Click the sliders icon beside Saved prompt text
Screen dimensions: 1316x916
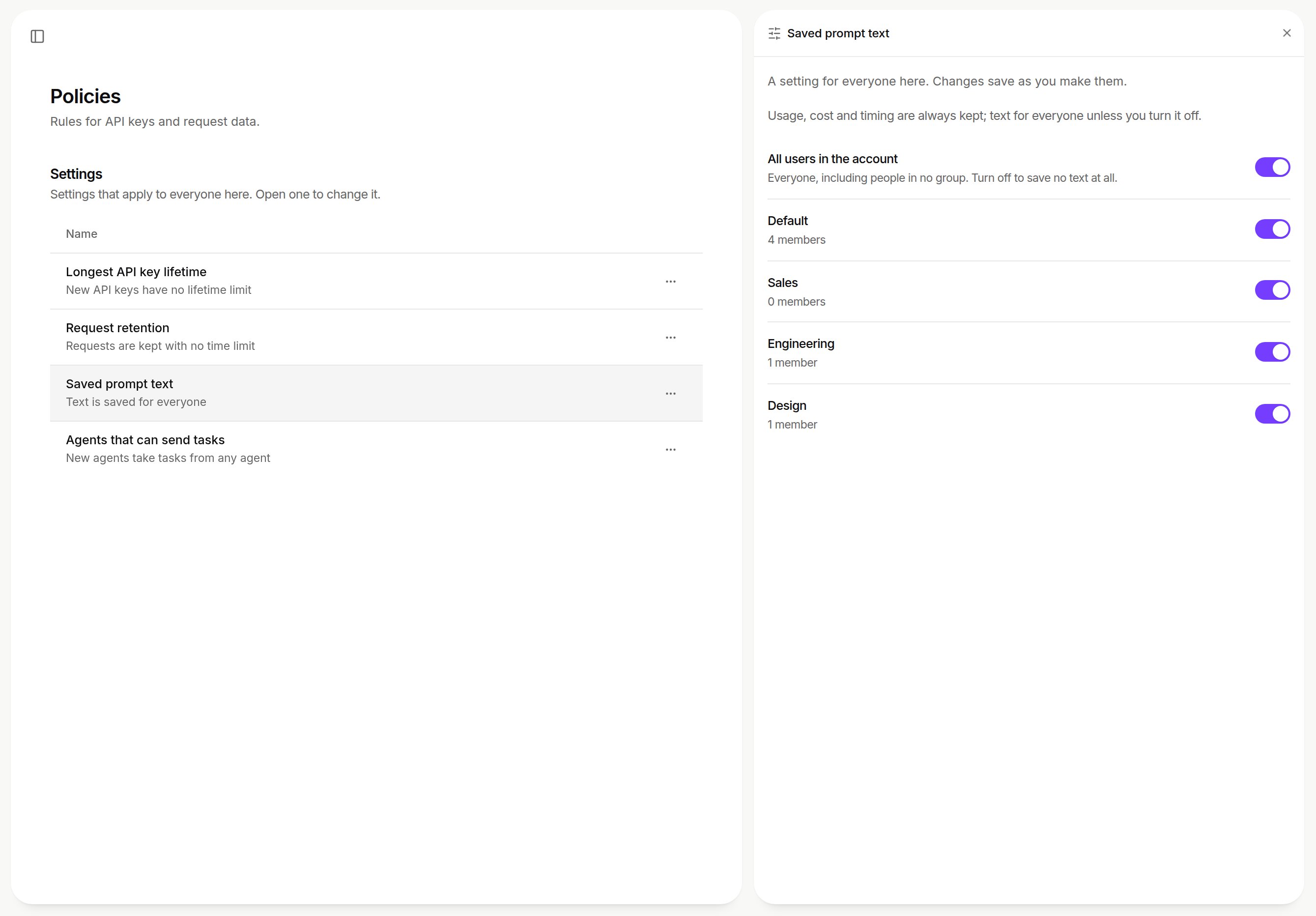click(x=774, y=33)
